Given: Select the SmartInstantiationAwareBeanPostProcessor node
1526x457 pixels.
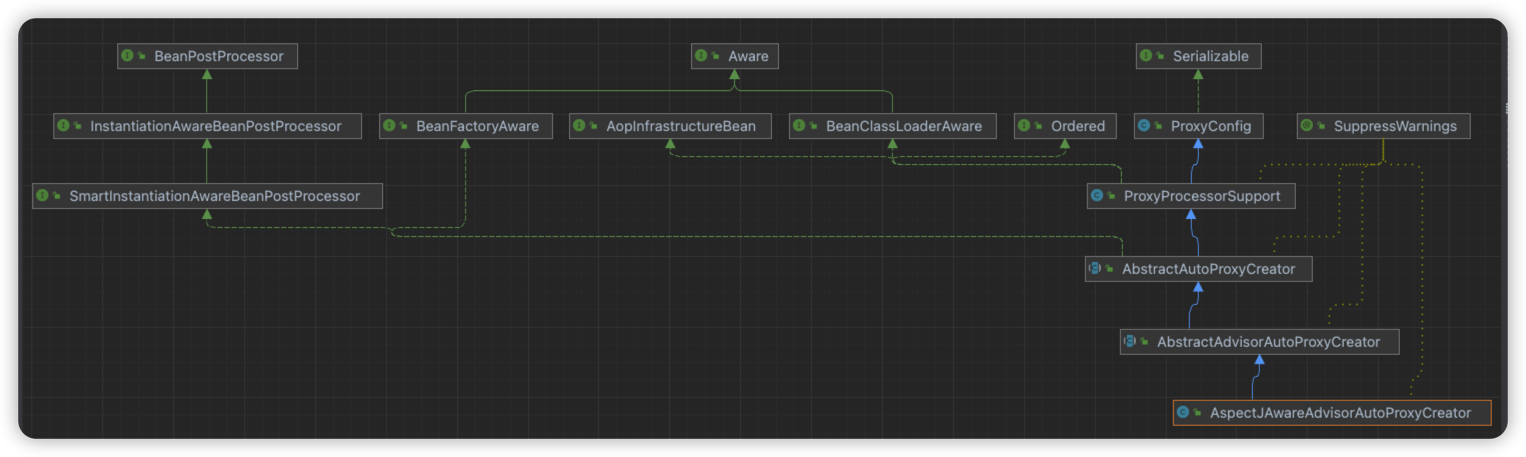Looking at the screenshot, I should click(x=207, y=196).
